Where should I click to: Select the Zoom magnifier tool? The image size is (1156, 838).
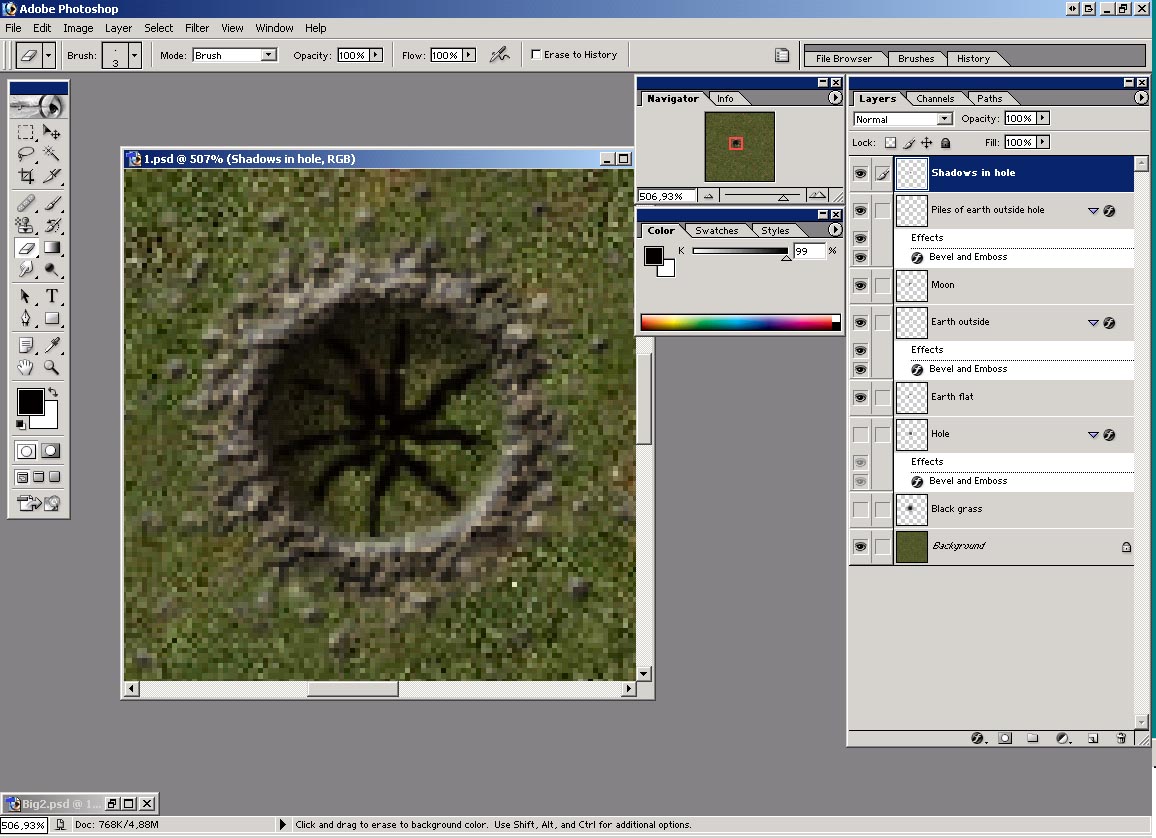(x=52, y=367)
